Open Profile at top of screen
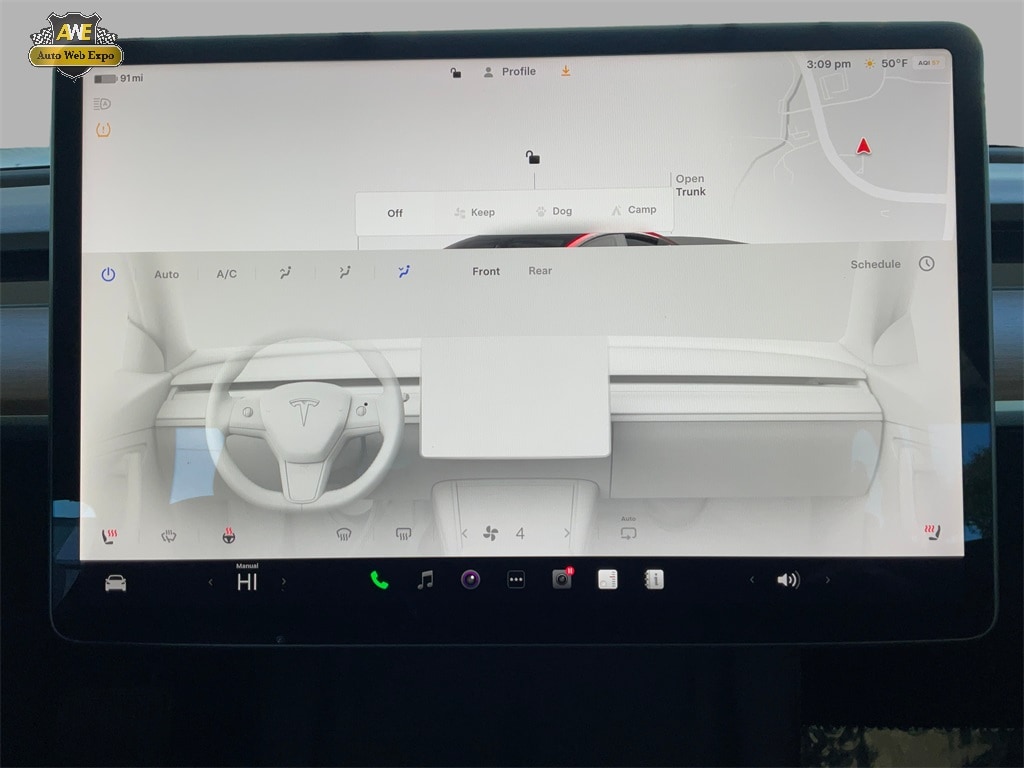This screenshot has height=768, width=1024. 510,72
